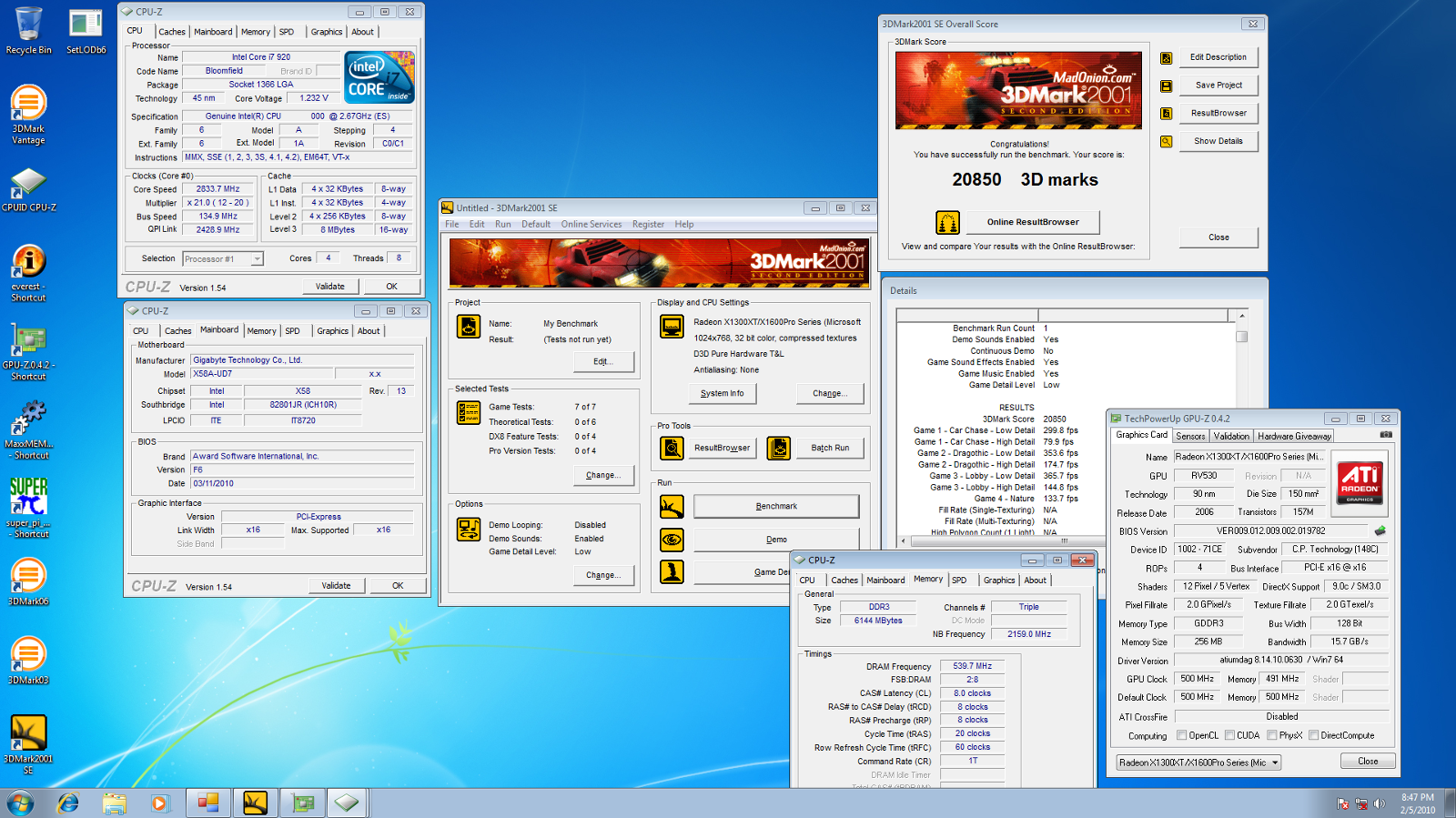The height and width of the screenshot is (818, 1456).
Task: Open the File menu in 3DMark2001
Action: pyautogui.click(x=452, y=224)
